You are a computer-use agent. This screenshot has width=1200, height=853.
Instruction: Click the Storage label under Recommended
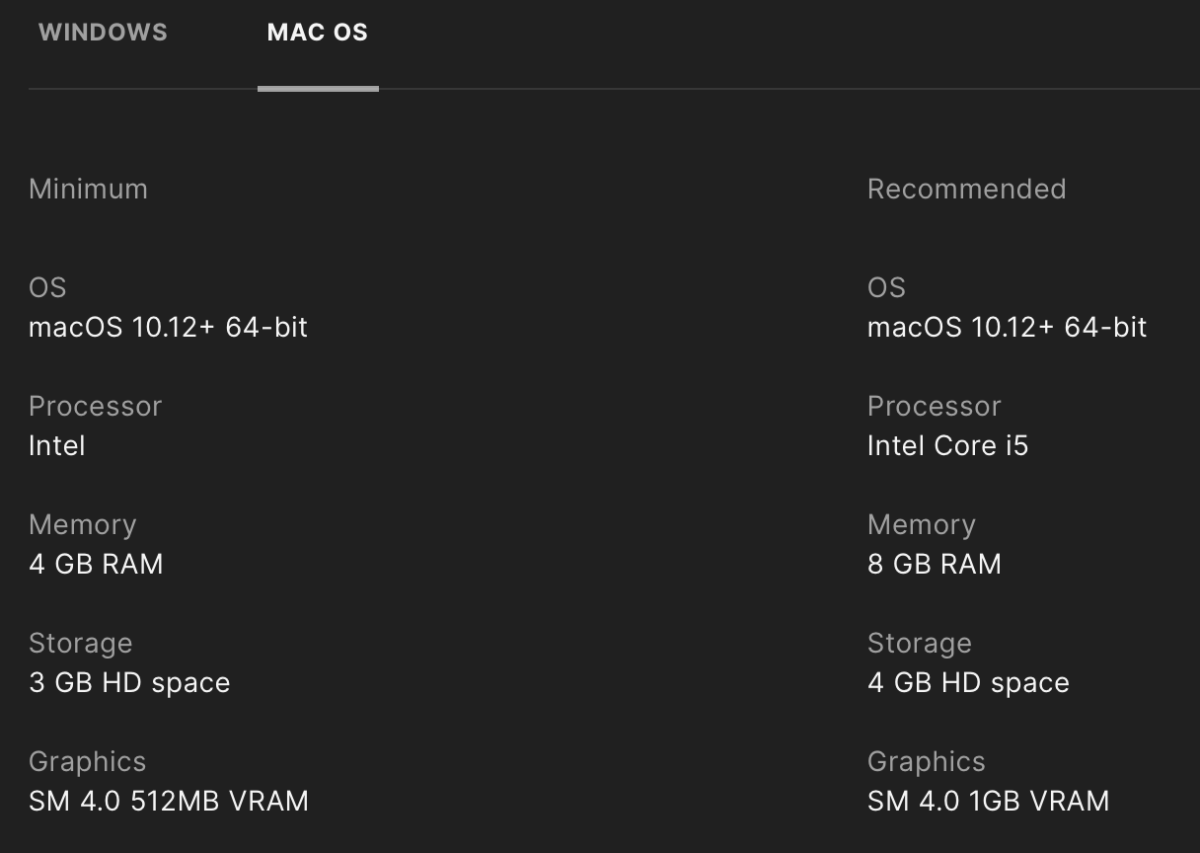(919, 643)
